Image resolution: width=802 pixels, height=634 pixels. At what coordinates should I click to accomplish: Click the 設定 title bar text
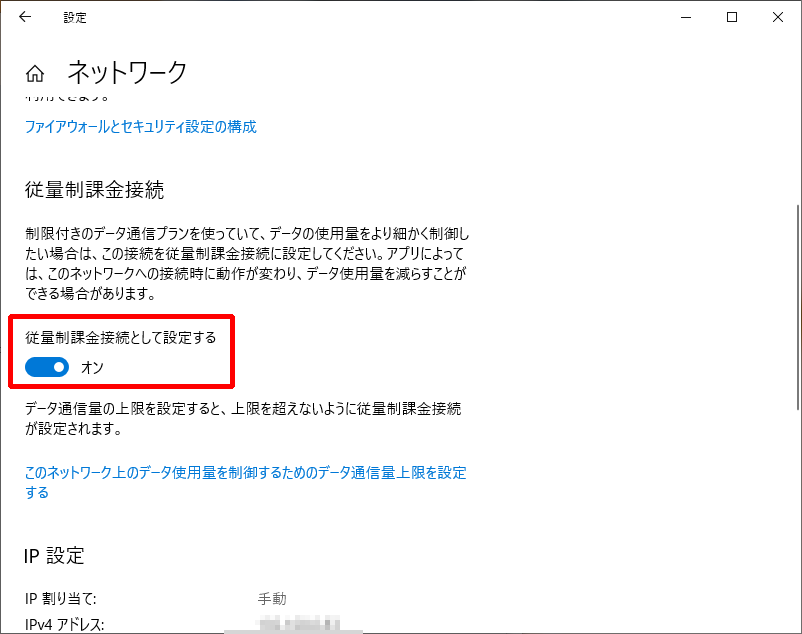coord(75,17)
